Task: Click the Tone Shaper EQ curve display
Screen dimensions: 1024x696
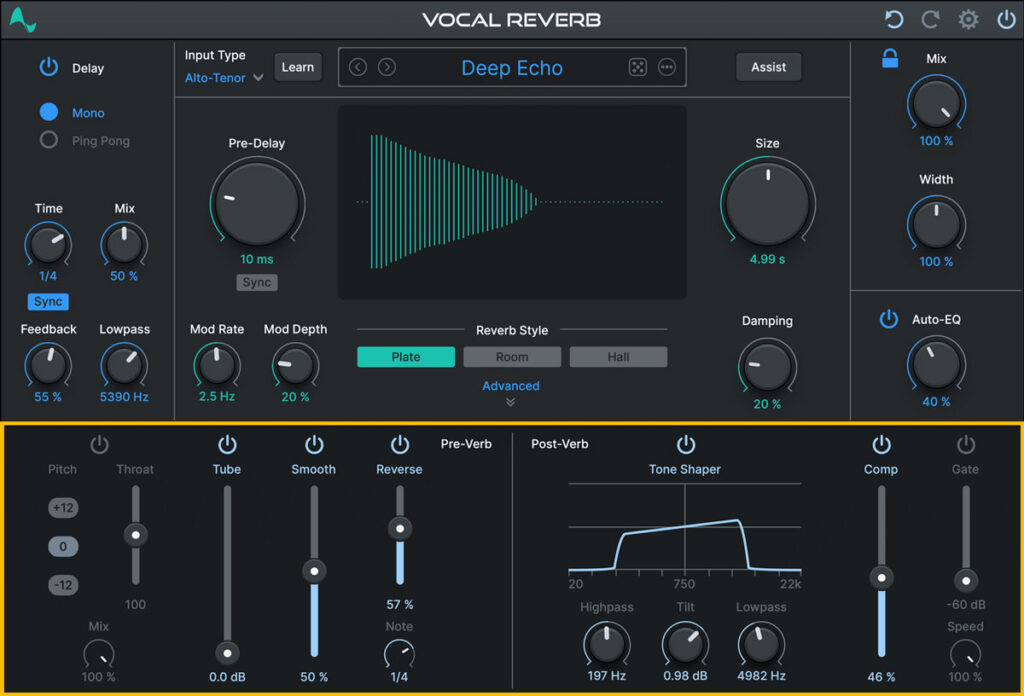Action: [x=684, y=529]
